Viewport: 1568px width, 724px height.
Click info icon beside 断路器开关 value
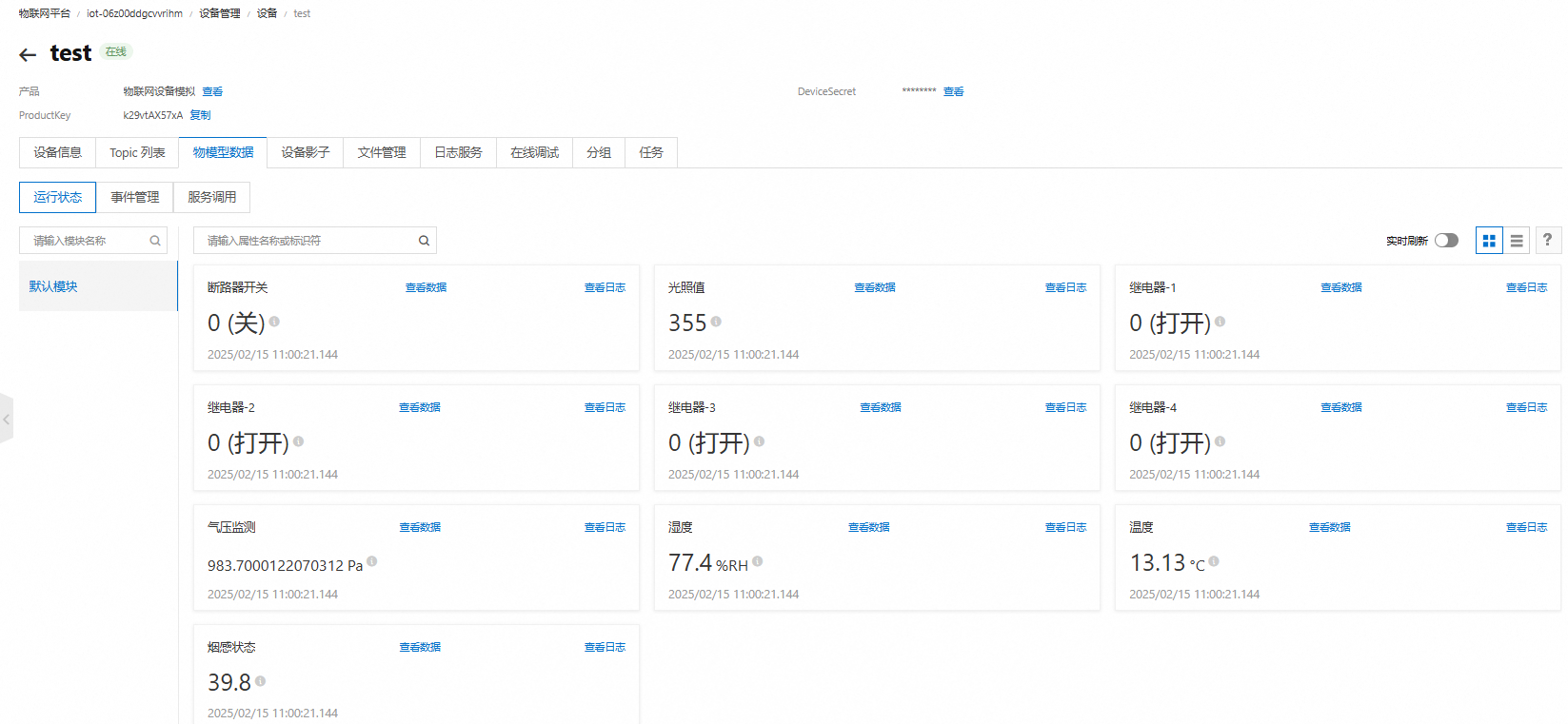coord(274,322)
